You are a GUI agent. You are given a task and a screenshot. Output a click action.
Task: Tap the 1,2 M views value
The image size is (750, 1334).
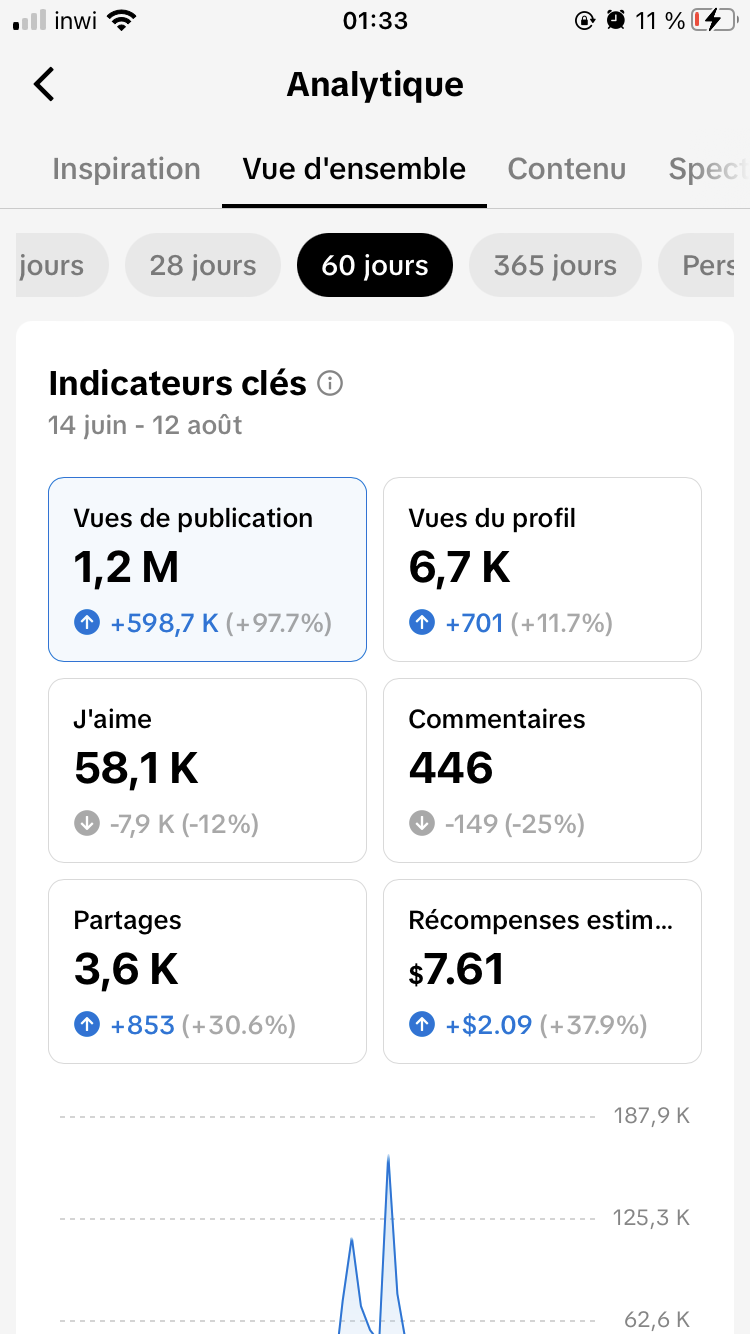tap(126, 568)
